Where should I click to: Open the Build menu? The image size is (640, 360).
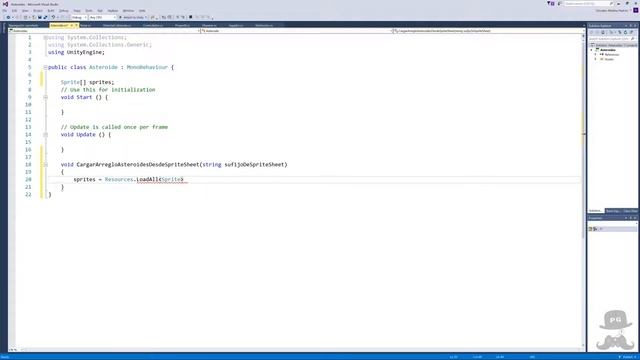[x=51, y=11]
